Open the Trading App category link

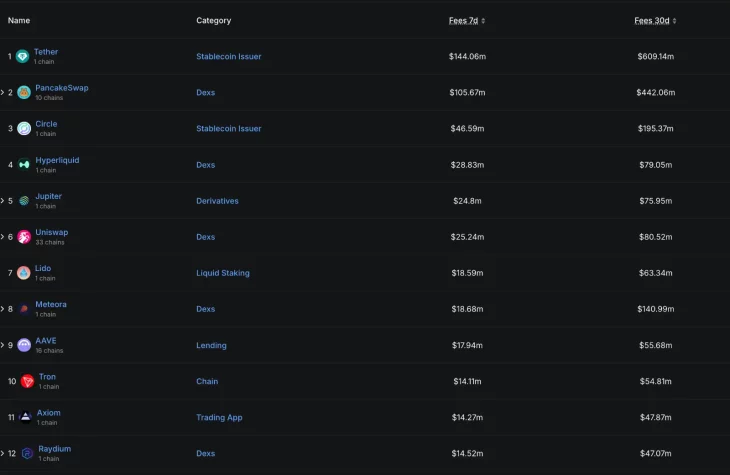219,417
